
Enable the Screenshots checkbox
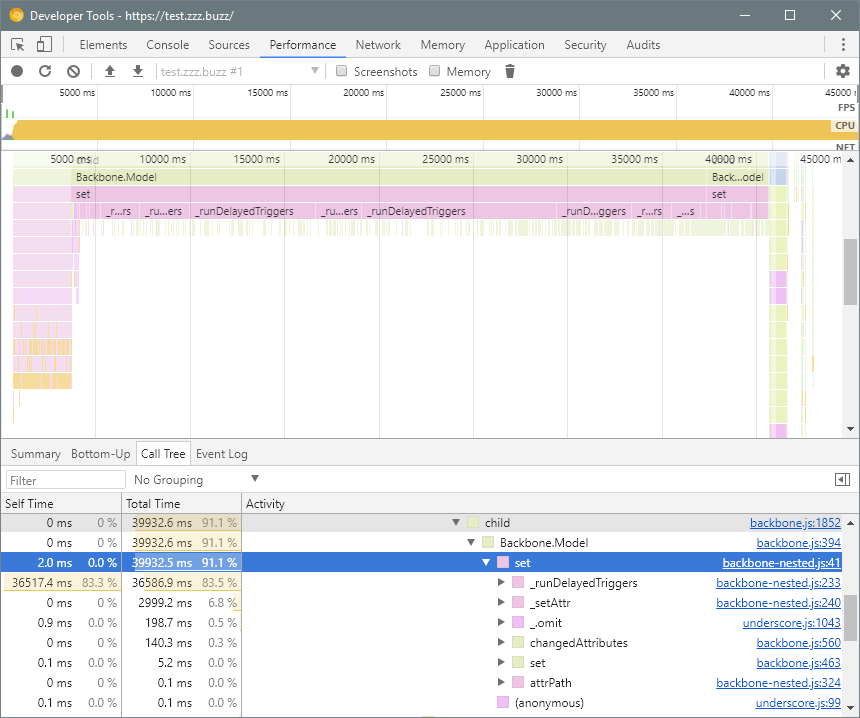(341, 71)
